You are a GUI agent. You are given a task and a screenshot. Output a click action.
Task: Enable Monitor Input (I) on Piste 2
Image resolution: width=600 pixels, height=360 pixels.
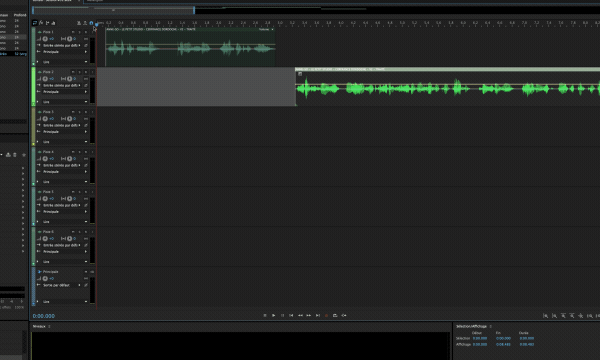point(92,72)
